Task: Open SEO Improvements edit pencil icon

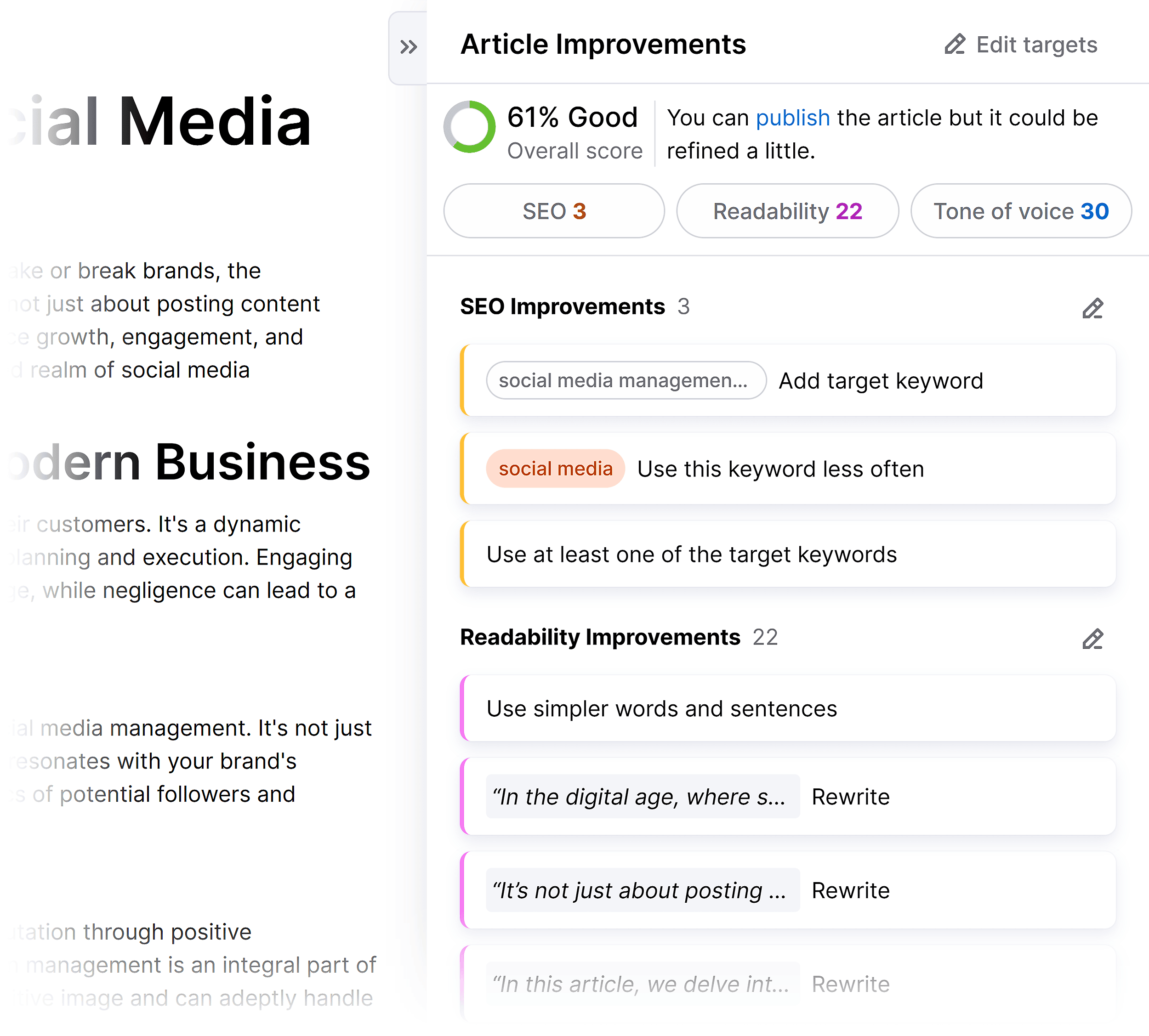Action: click(x=1092, y=308)
